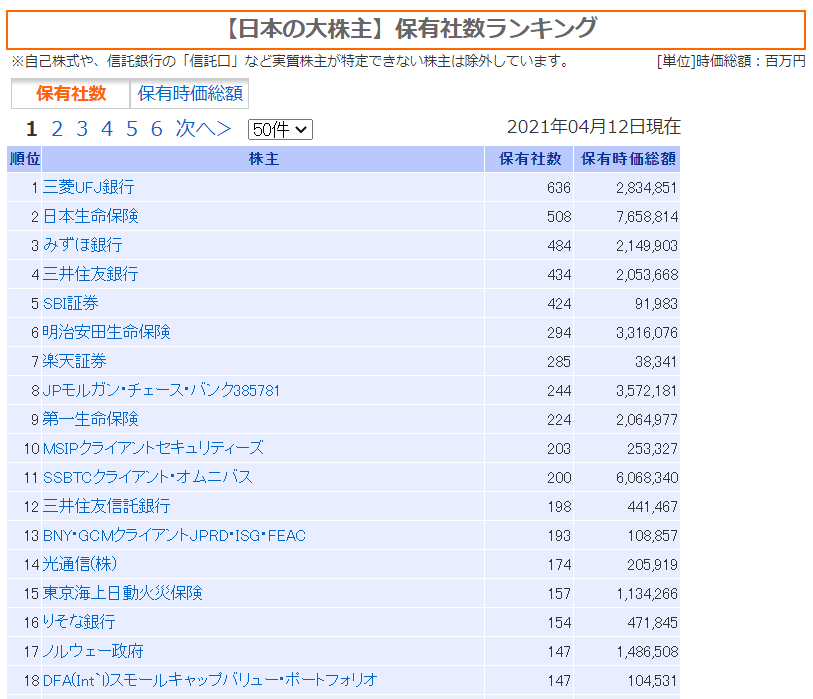Open the みずほ銀行 shareholder page
813x699 pixels.
tap(82, 245)
